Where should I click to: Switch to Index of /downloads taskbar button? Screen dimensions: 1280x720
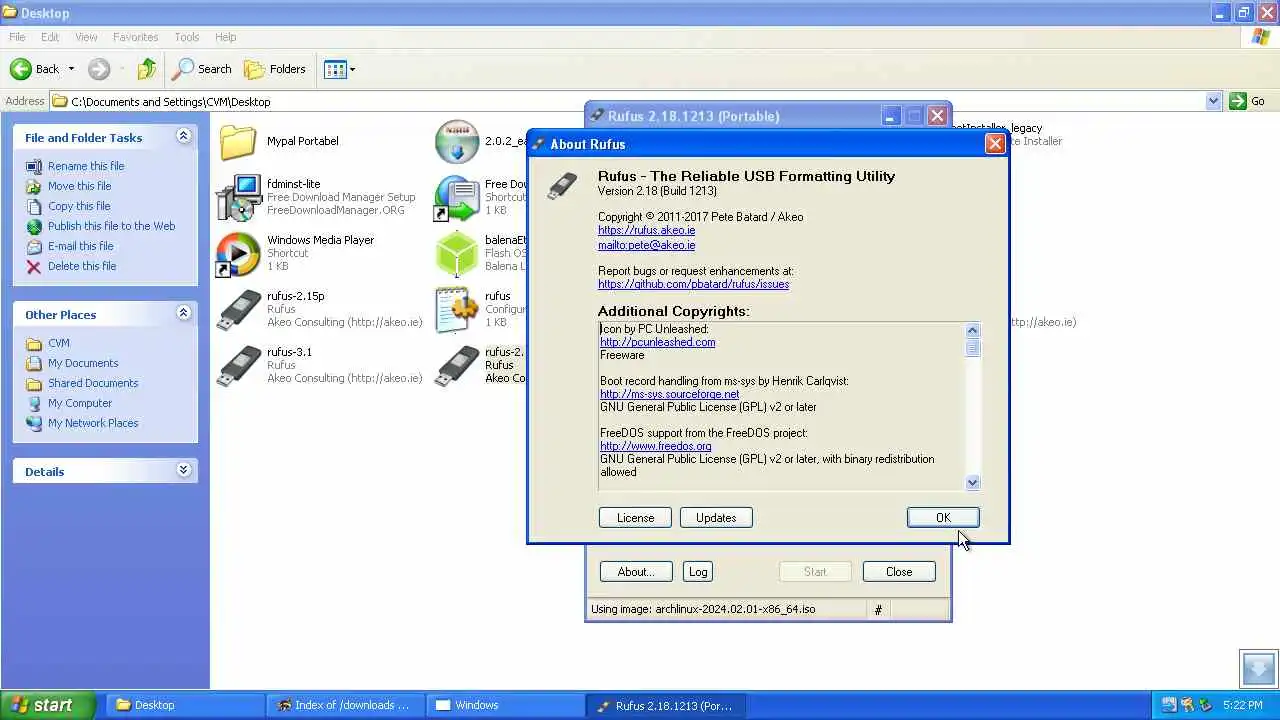point(345,705)
